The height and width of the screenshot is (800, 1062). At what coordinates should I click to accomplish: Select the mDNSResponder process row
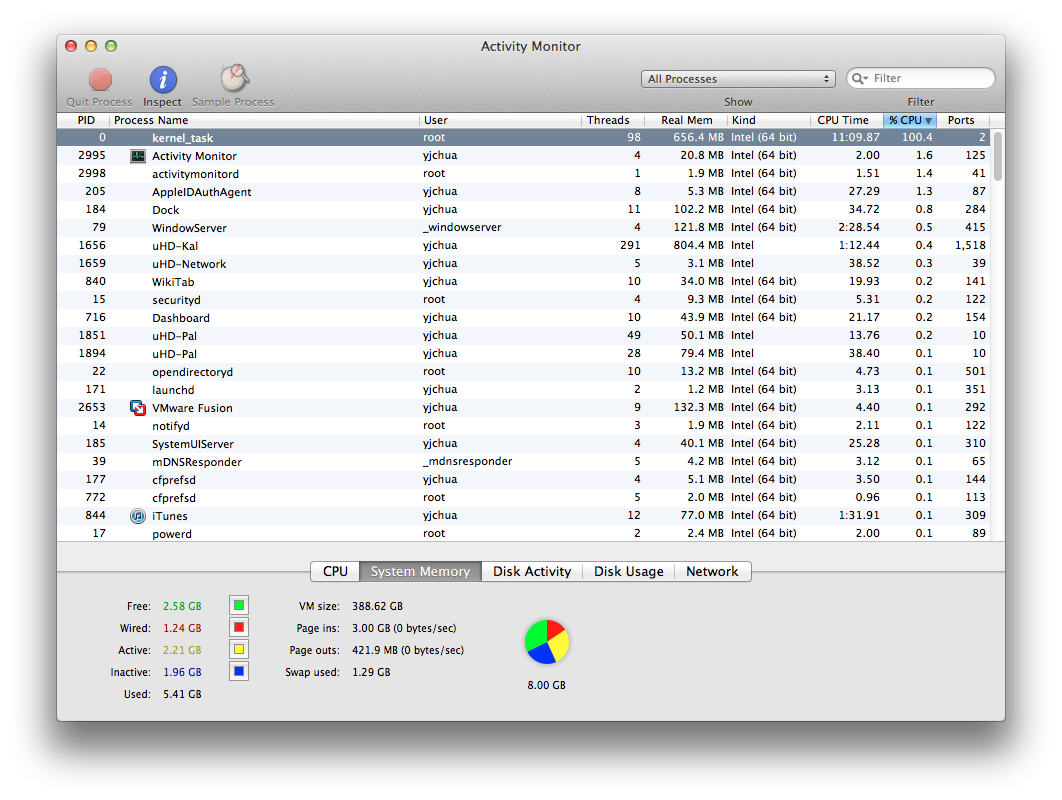524,462
